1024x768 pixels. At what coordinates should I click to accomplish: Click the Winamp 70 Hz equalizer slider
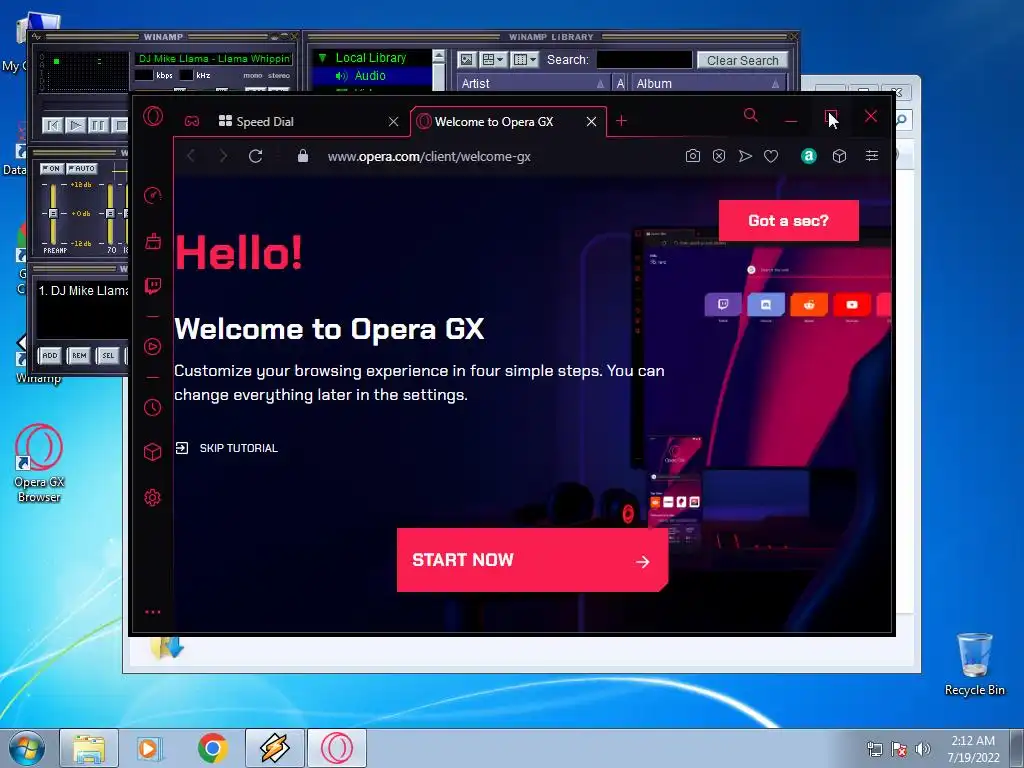[110, 214]
